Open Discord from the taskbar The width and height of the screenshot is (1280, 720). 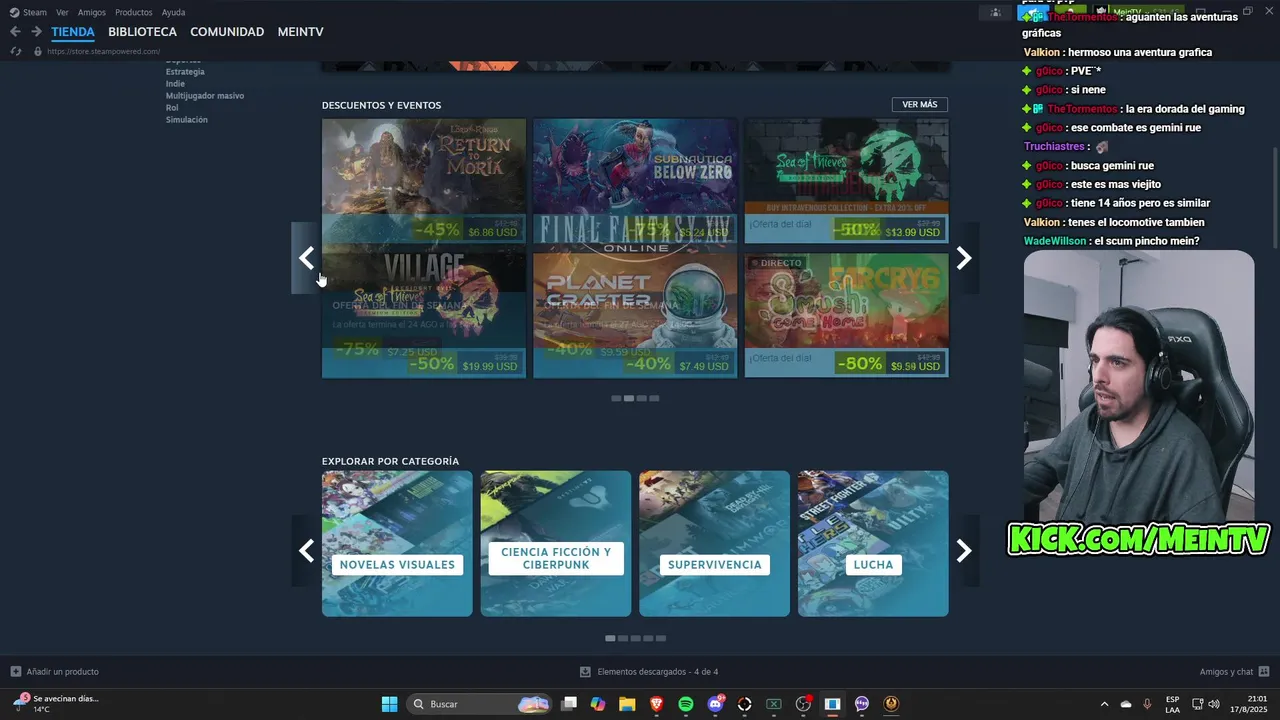(x=715, y=704)
